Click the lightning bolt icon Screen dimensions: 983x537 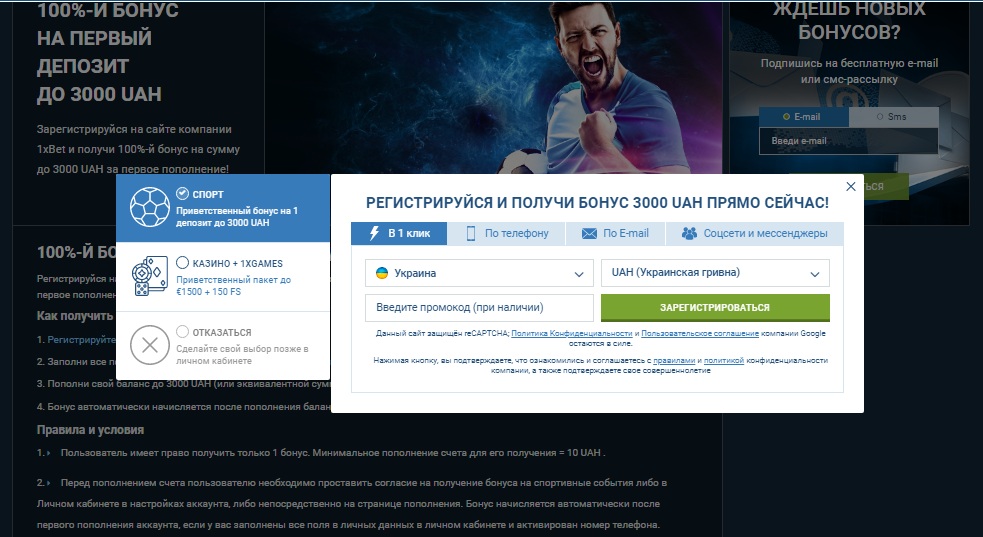point(374,233)
